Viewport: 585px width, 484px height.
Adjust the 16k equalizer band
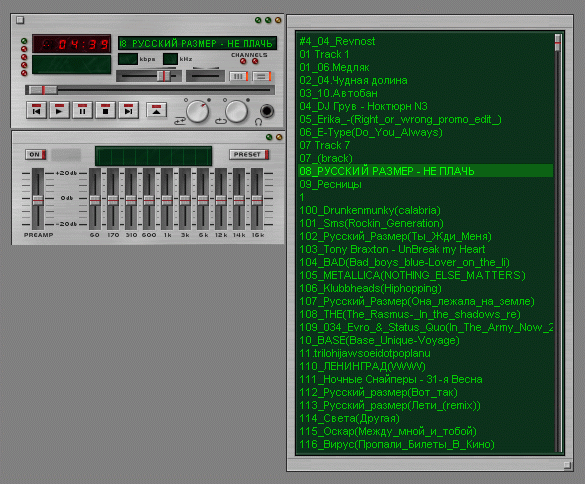coord(257,199)
